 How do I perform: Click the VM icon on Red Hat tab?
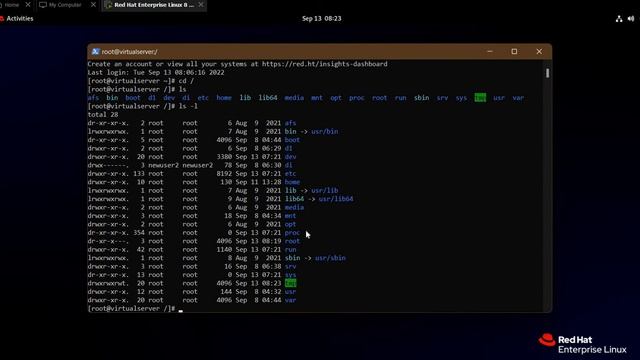109,5
